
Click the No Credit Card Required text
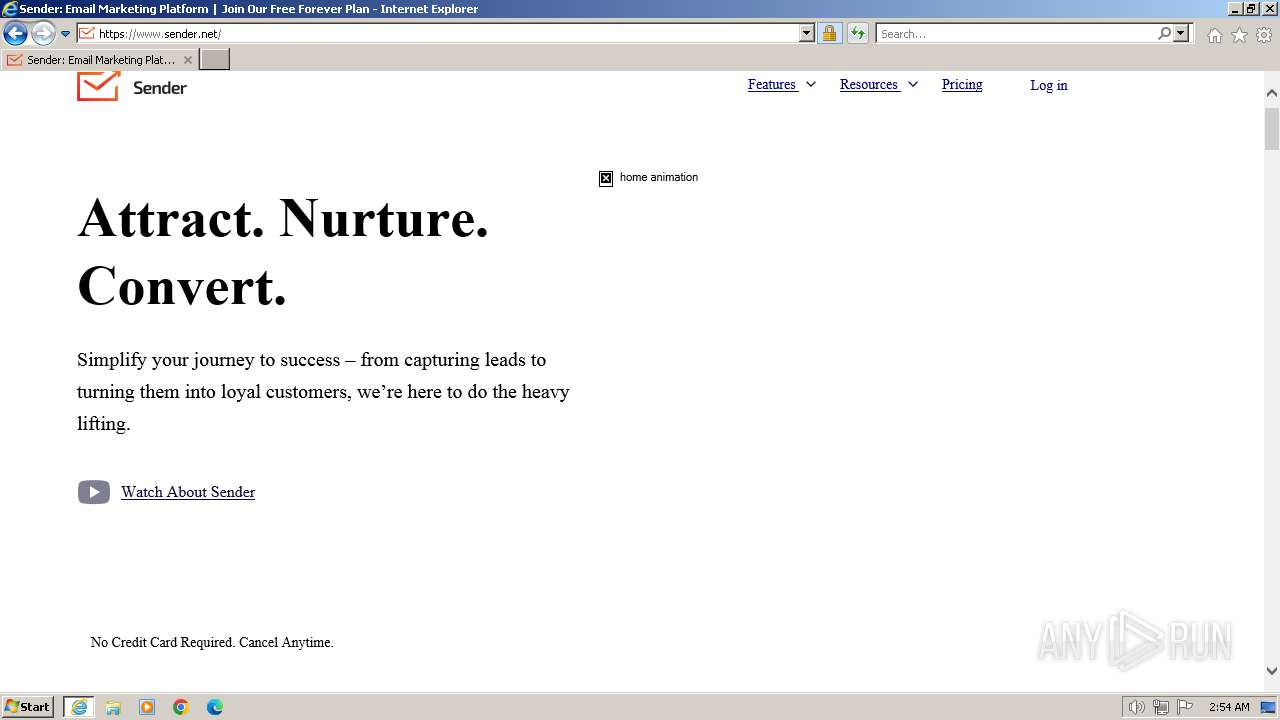(212, 642)
